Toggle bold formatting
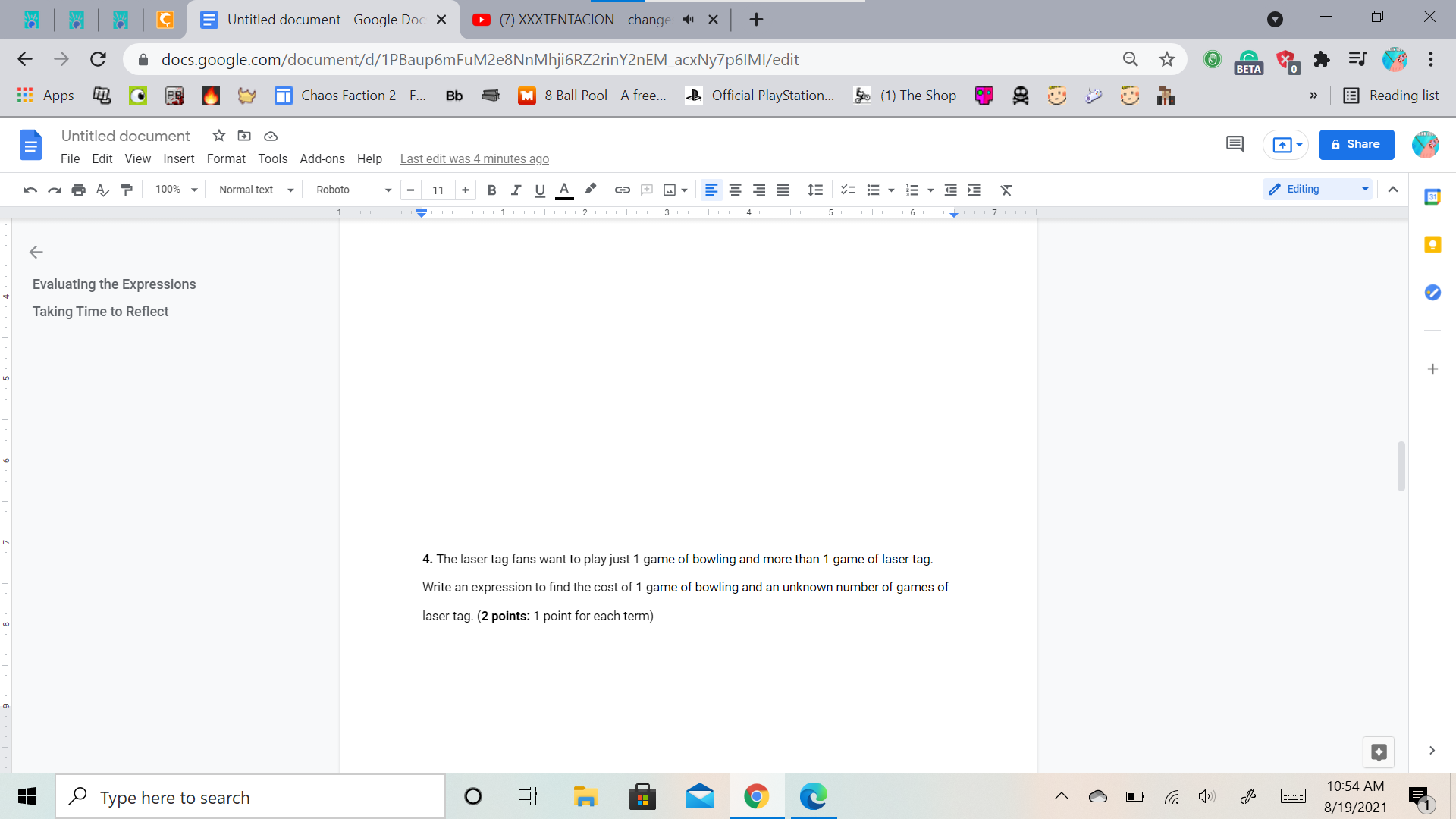 (x=491, y=190)
